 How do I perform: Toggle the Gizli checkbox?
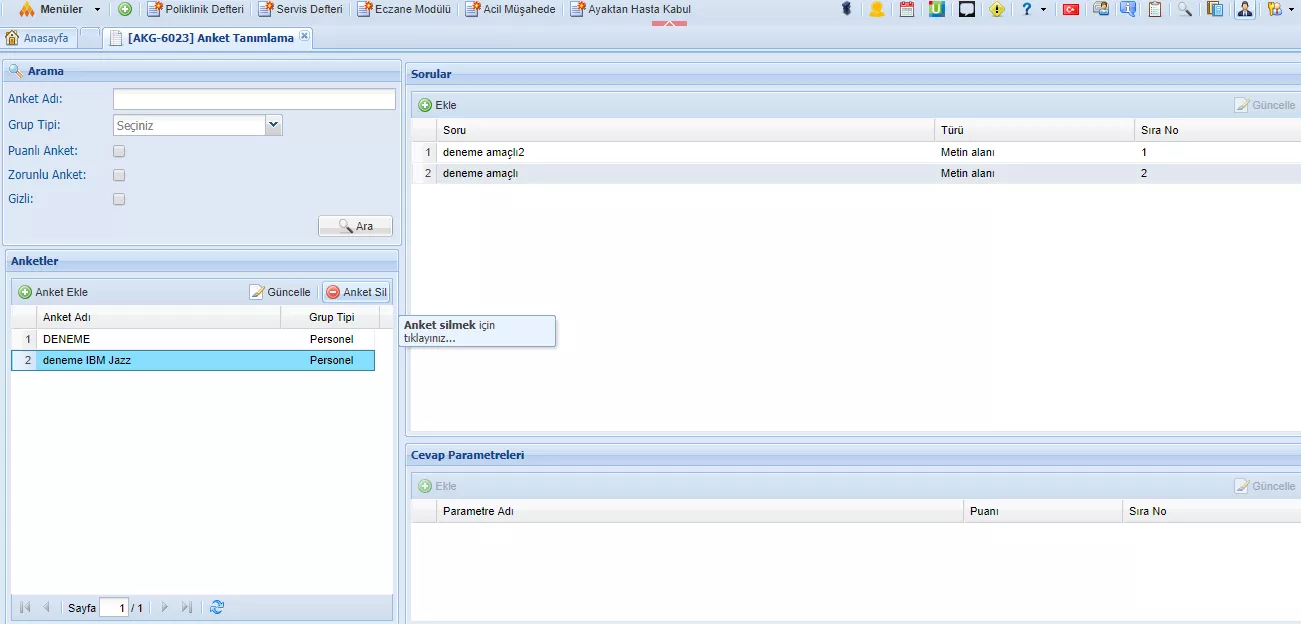119,199
